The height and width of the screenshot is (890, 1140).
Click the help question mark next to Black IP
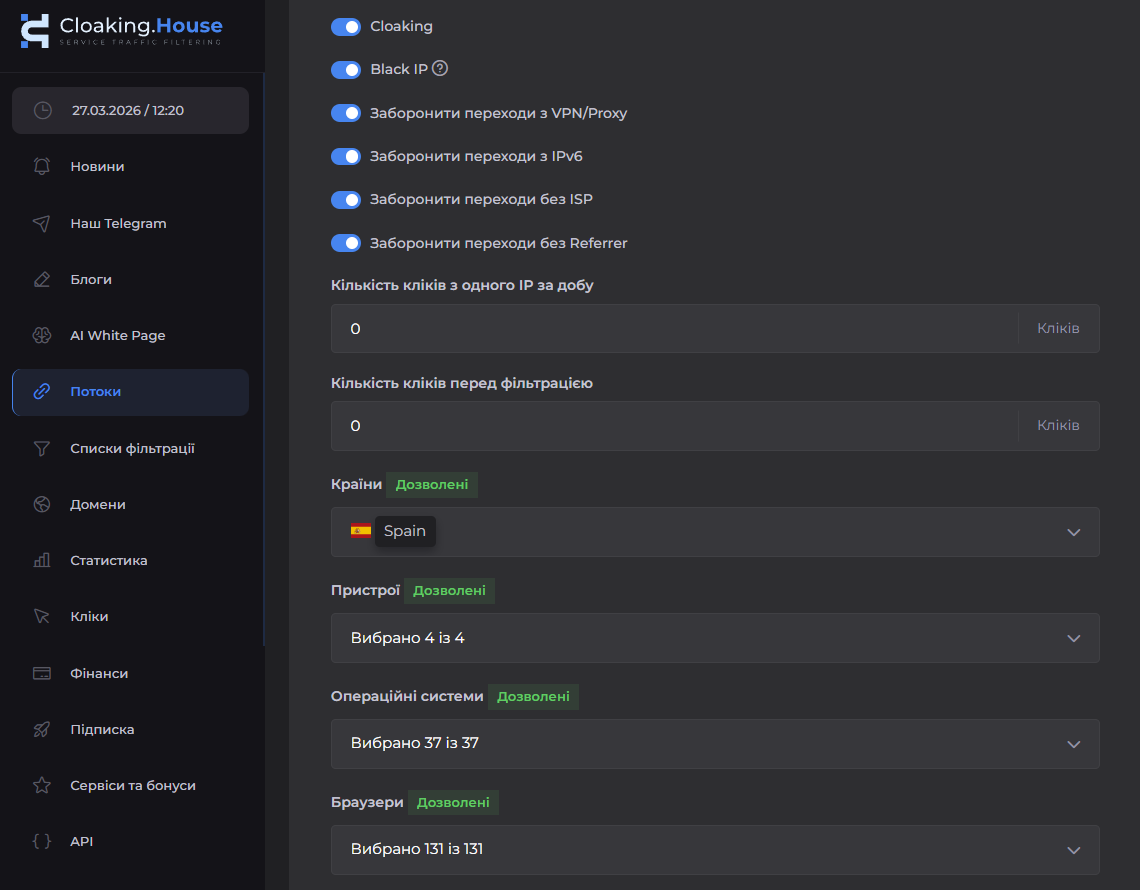(440, 69)
